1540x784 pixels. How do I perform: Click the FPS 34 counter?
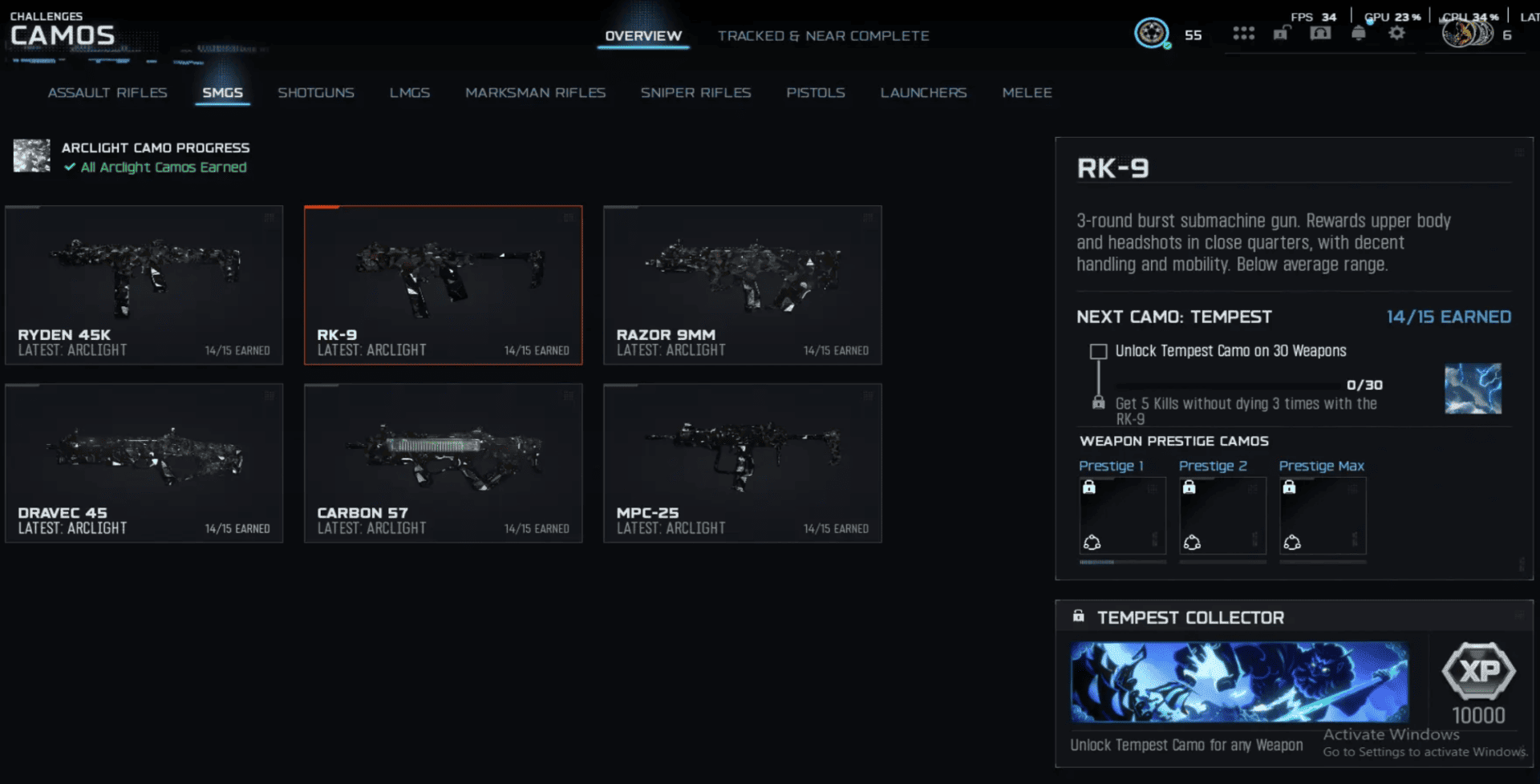(x=1313, y=17)
